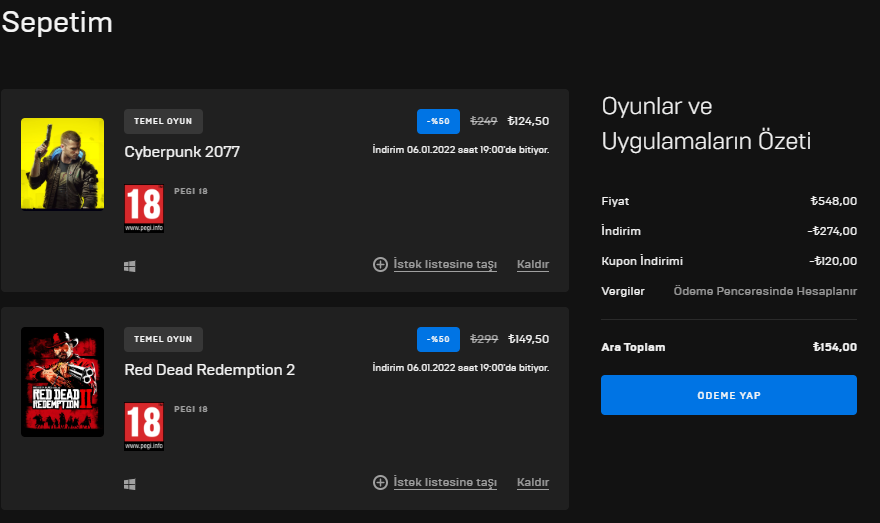Click the İndirim label in the summary
Image resolution: width=880 pixels, height=523 pixels.
(x=621, y=231)
